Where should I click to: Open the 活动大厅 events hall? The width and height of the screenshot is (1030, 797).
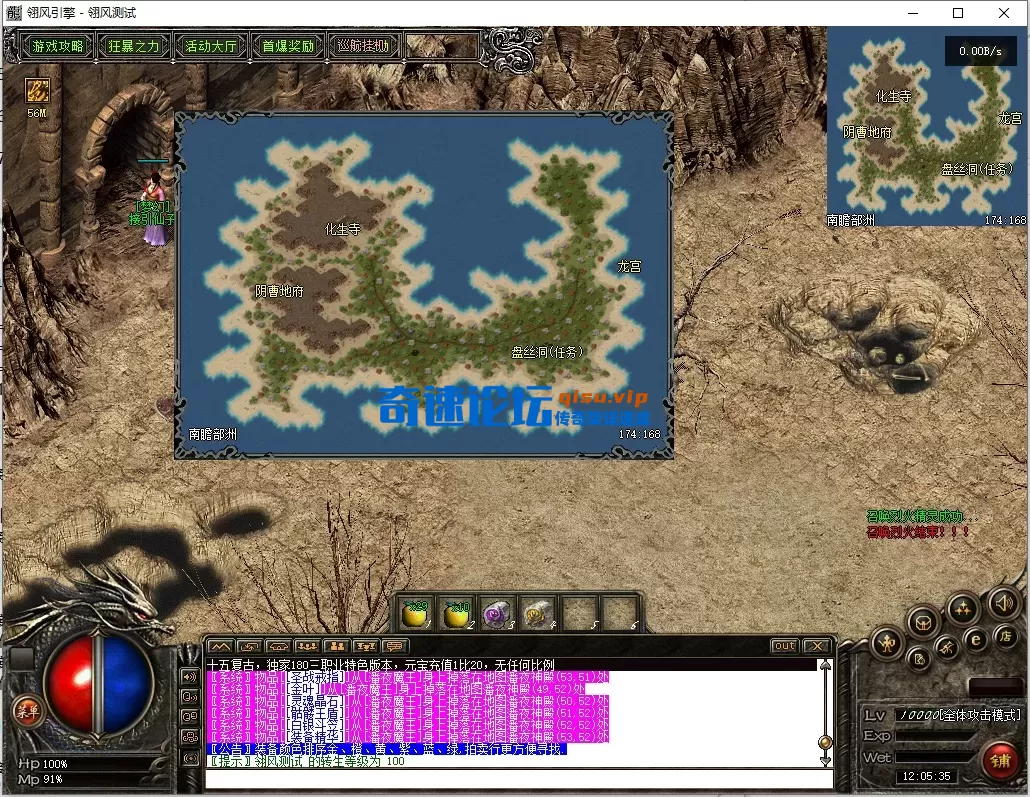pyautogui.click(x=210, y=46)
